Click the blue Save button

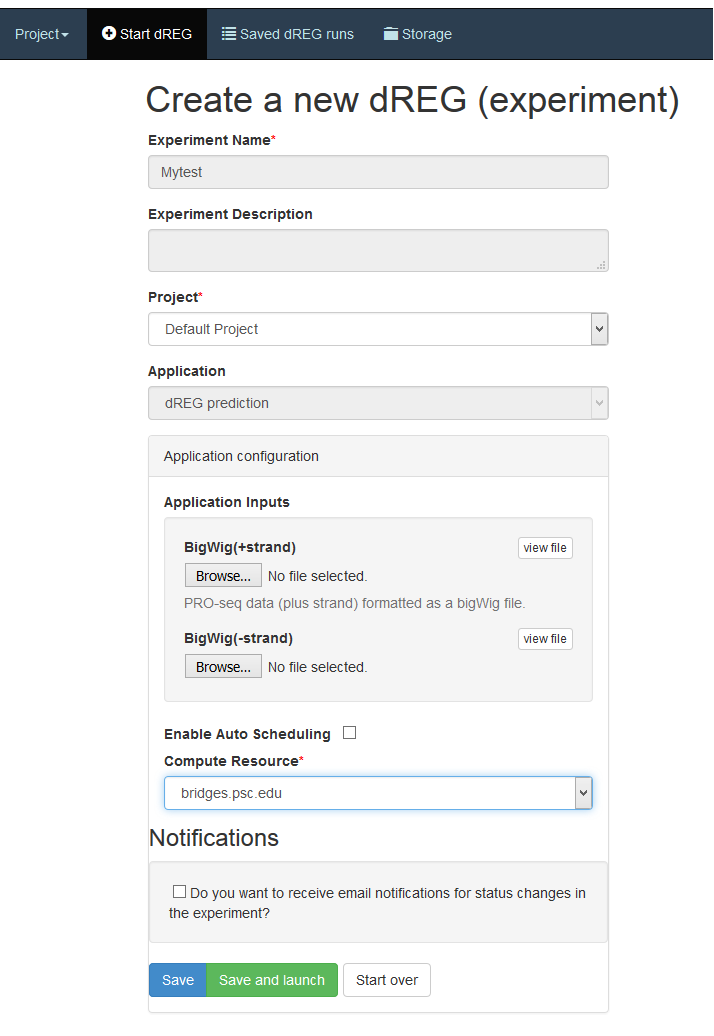coord(178,980)
